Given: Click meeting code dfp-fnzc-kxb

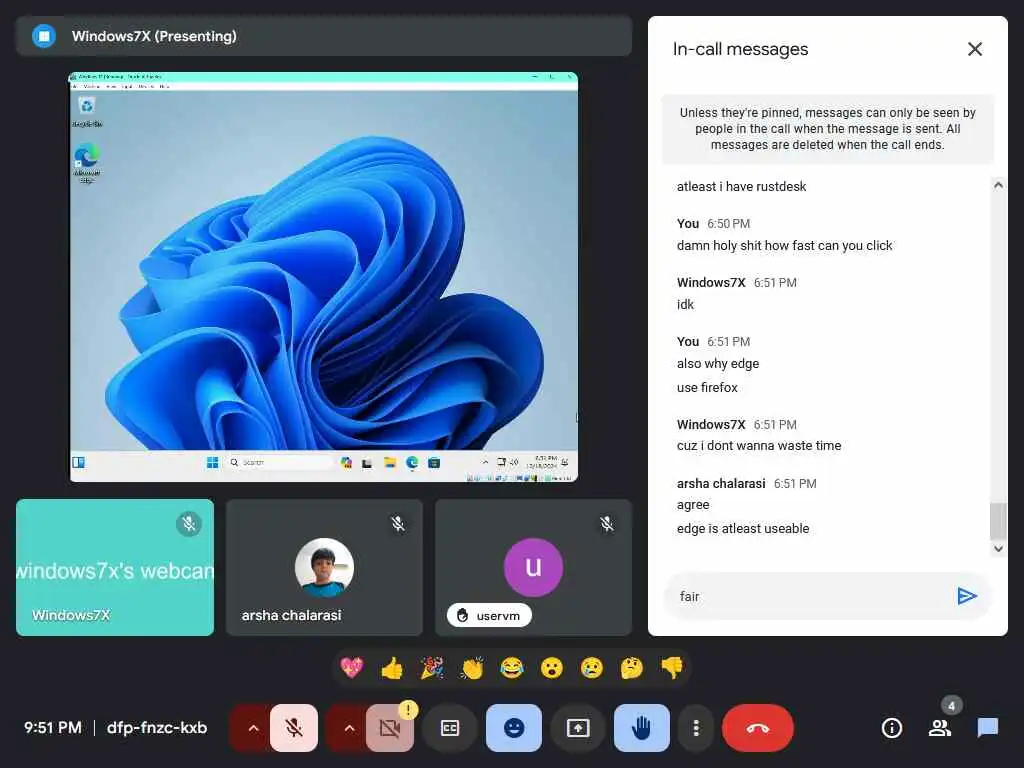Looking at the screenshot, I should coord(157,727).
